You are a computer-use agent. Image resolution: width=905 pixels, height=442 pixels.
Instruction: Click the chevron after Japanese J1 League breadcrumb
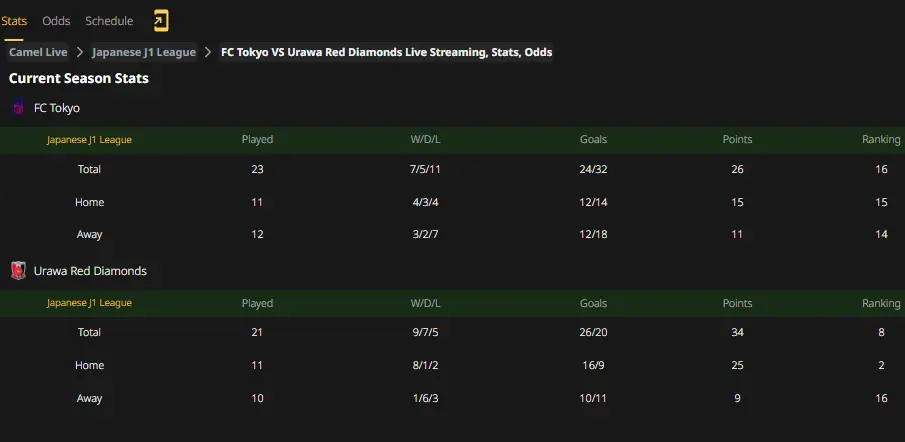(x=208, y=53)
